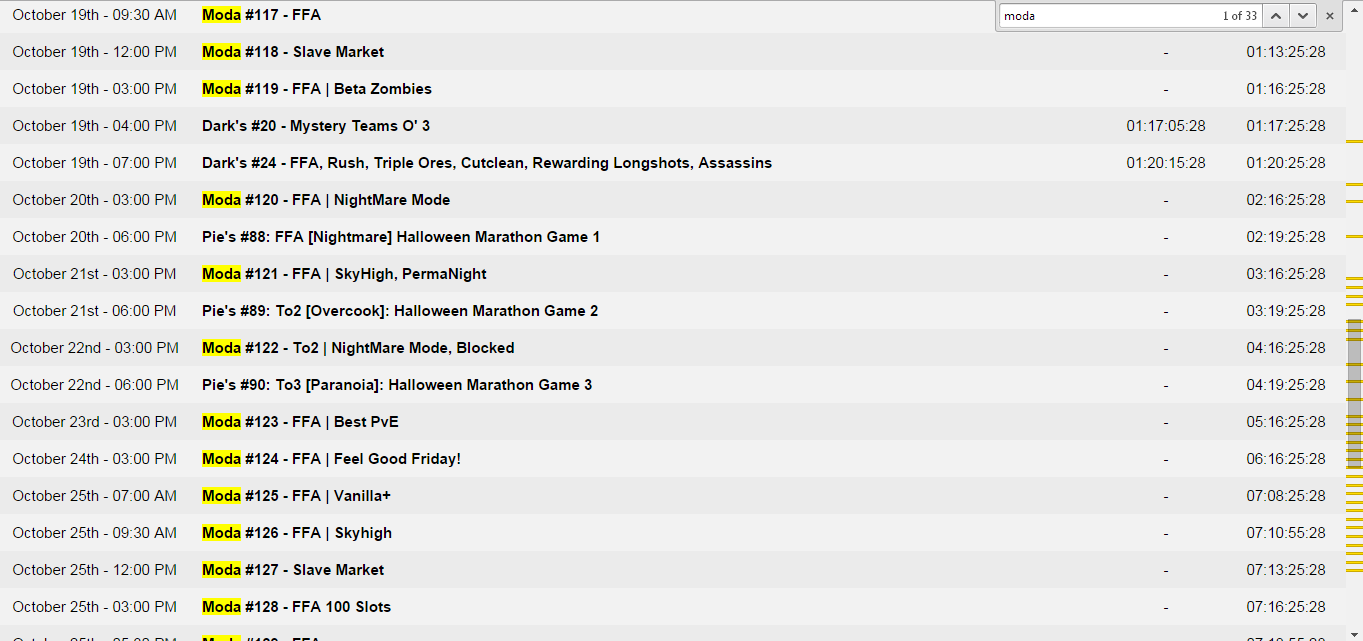
Task: Open Moda #123 - FFA | Best PvE
Action: point(299,422)
